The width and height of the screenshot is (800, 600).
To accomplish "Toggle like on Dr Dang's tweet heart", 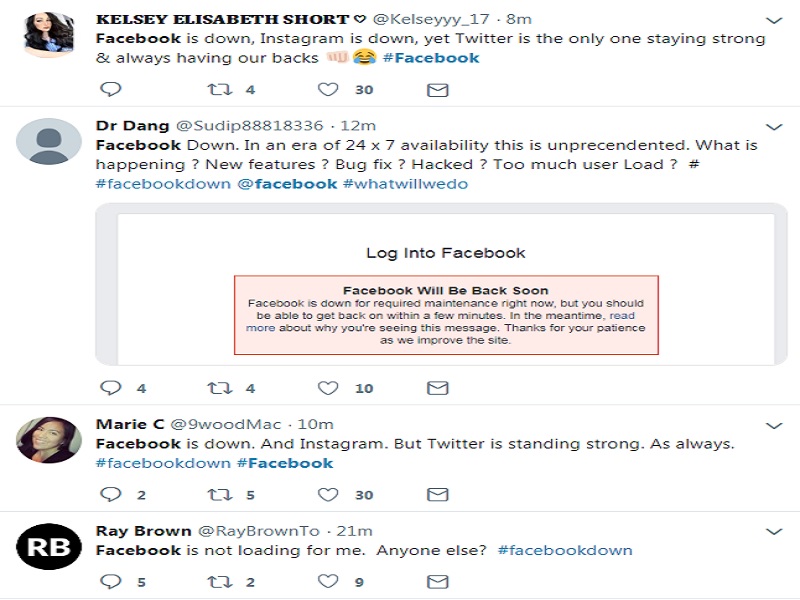I will (327, 388).
